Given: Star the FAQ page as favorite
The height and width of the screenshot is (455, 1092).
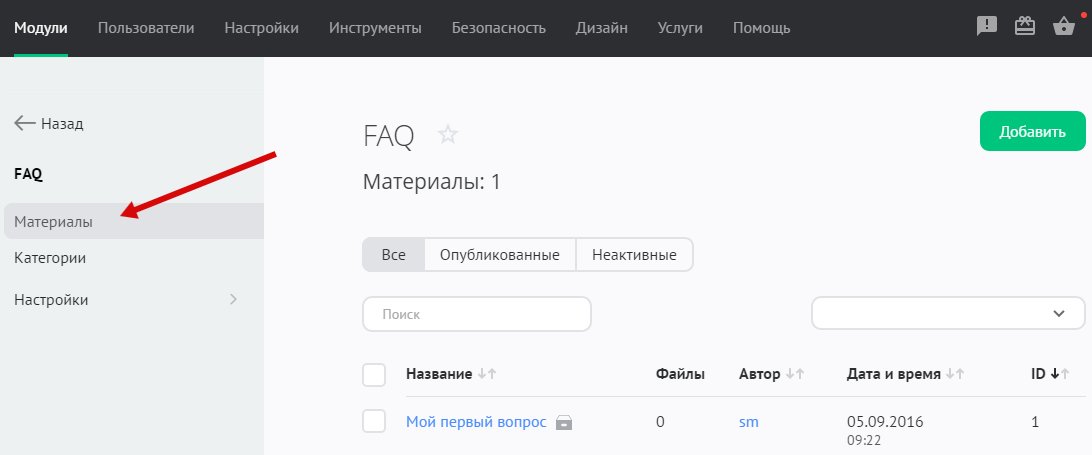Looking at the screenshot, I should coord(448,135).
